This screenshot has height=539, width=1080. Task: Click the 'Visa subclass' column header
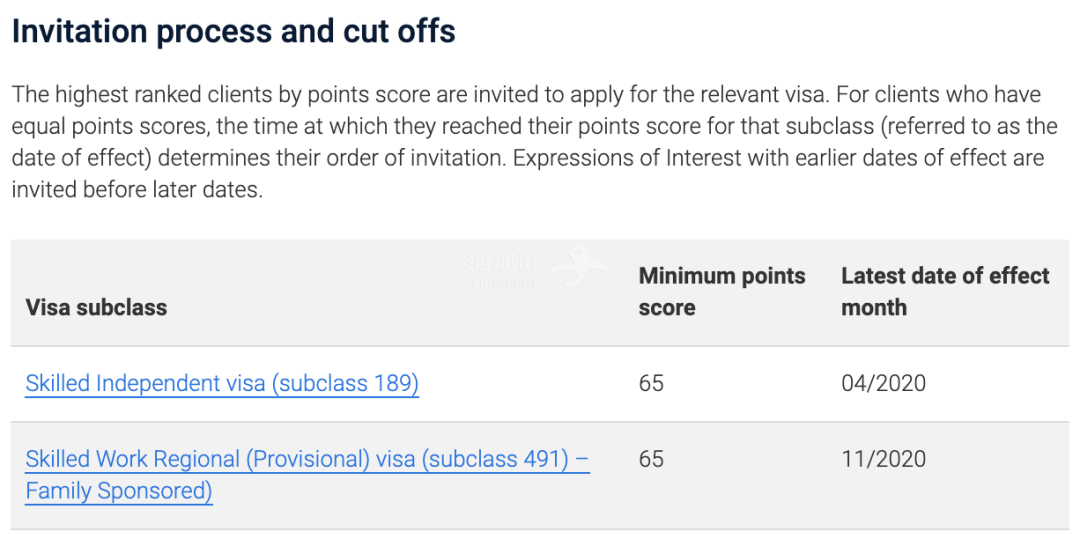click(96, 307)
